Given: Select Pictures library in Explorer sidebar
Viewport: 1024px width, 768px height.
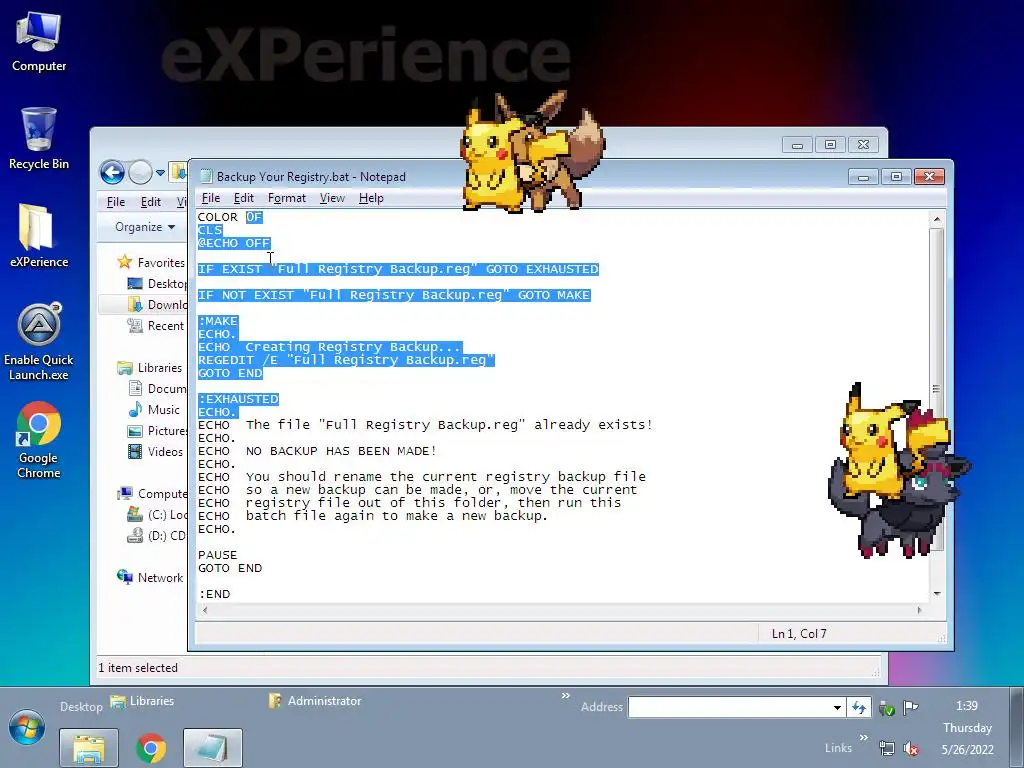Looking at the screenshot, I should [157, 430].
